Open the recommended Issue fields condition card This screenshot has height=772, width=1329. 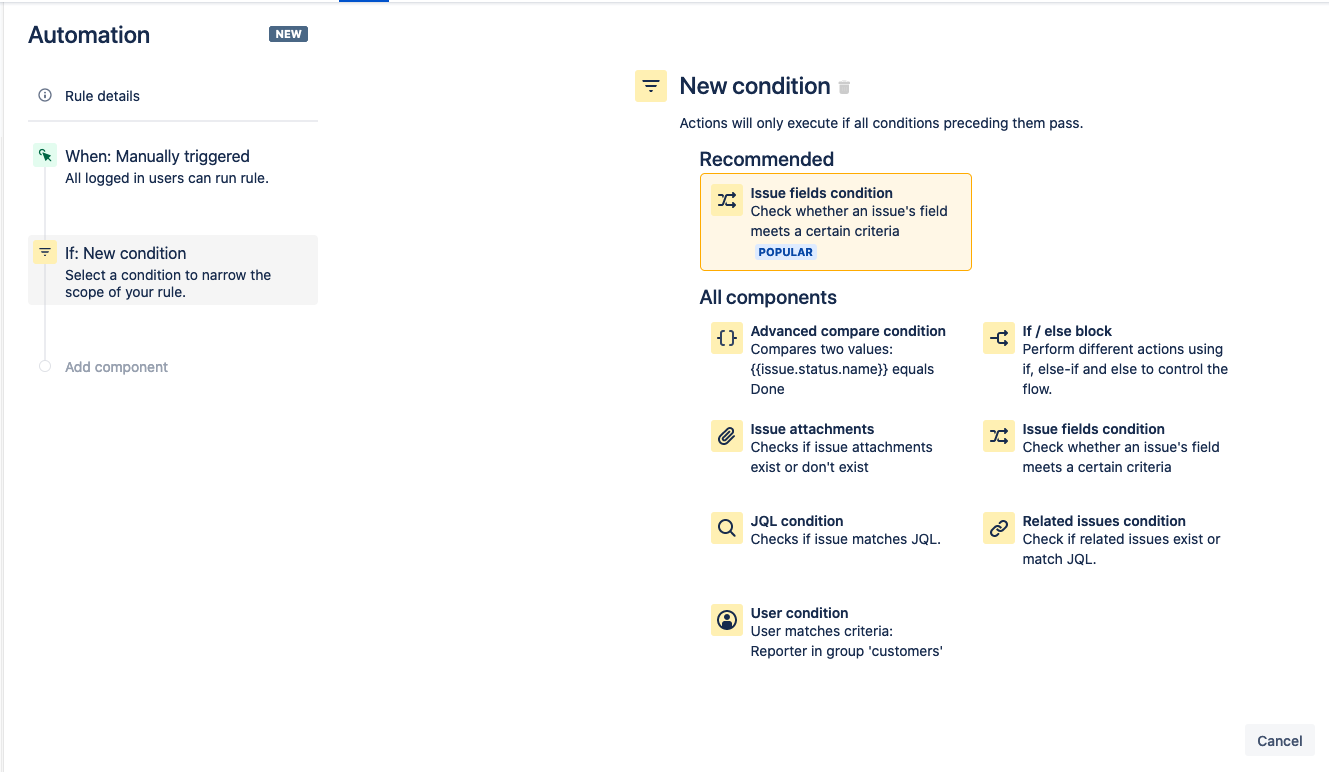tap(836, 222)
